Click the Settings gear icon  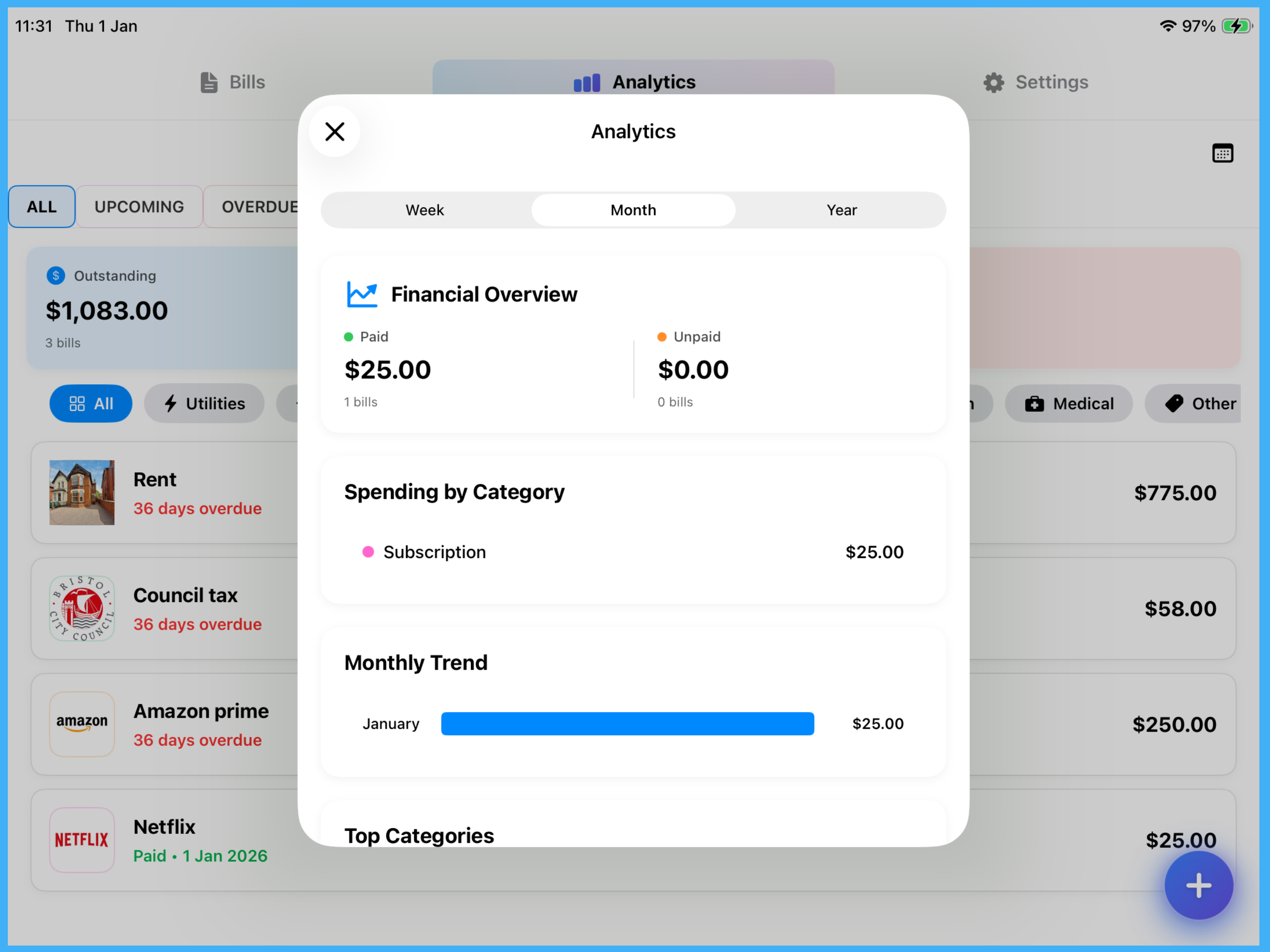(994, 83)
